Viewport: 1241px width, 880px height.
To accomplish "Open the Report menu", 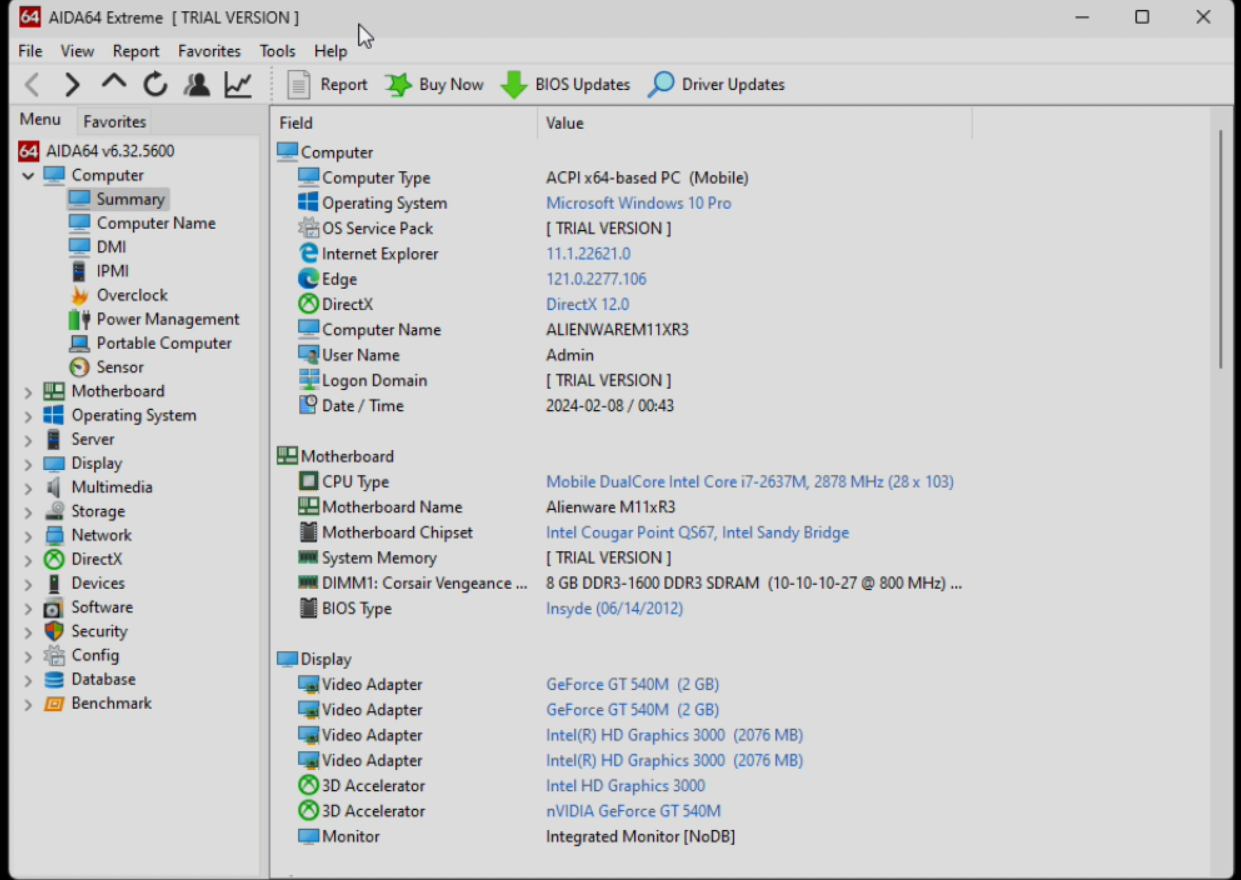I will [136, 51].
